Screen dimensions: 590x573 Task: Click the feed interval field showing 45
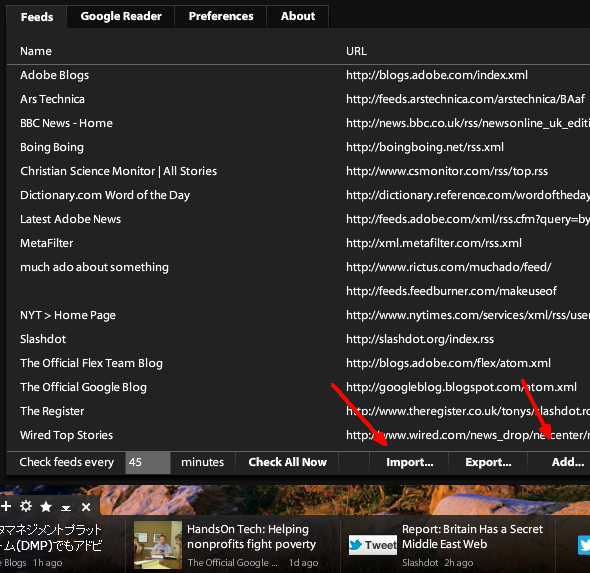(148, 462)
